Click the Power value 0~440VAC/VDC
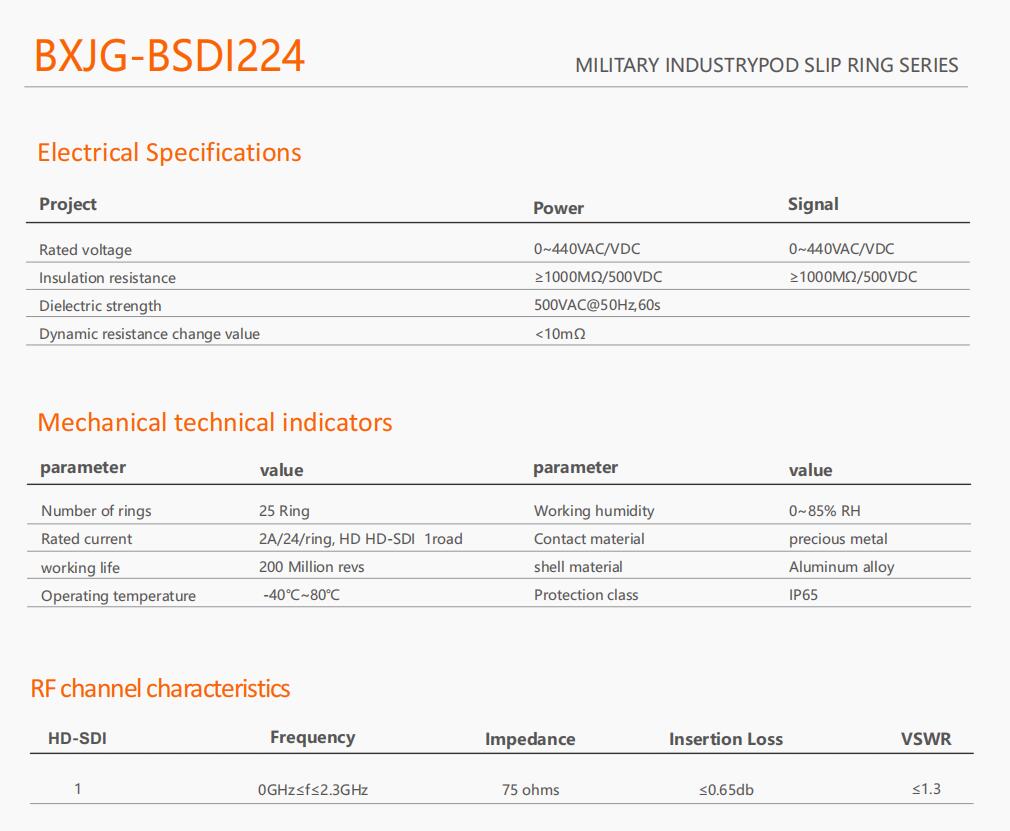 coord(587,249)
